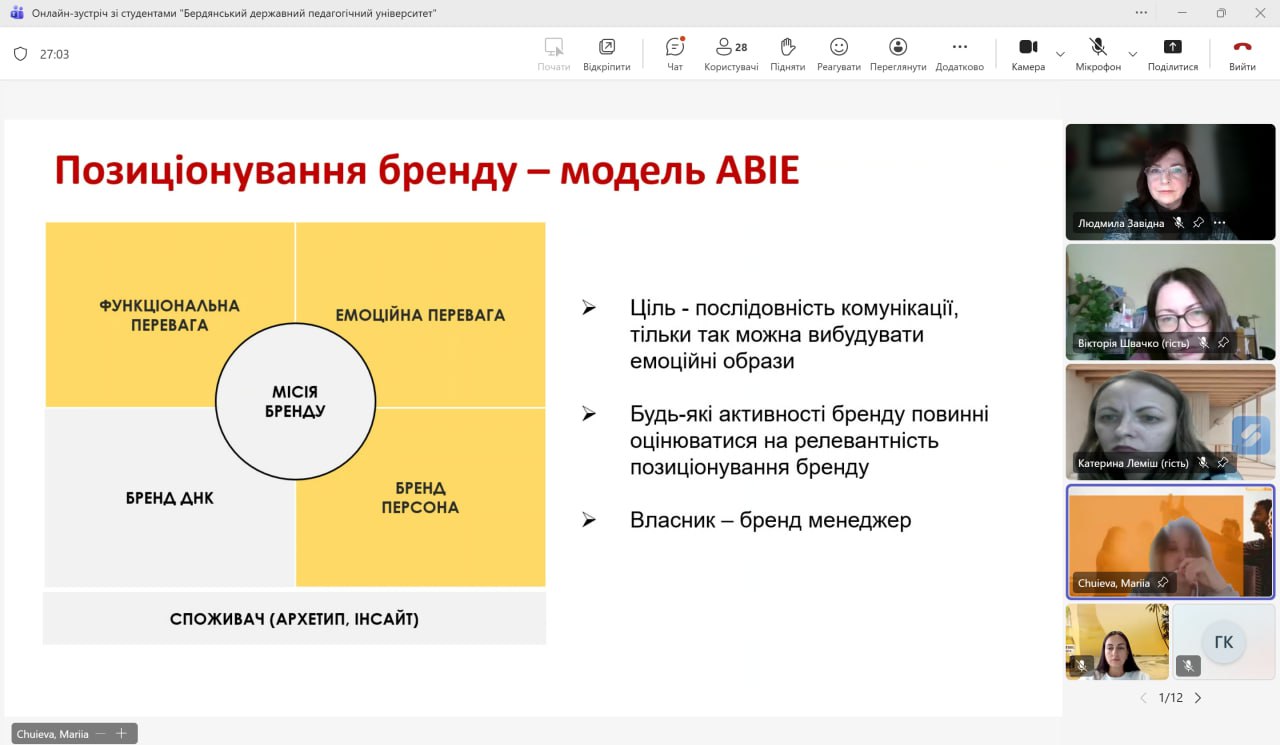Go to next page of participants
The image size is (1280, 745).
point(1198,698)
